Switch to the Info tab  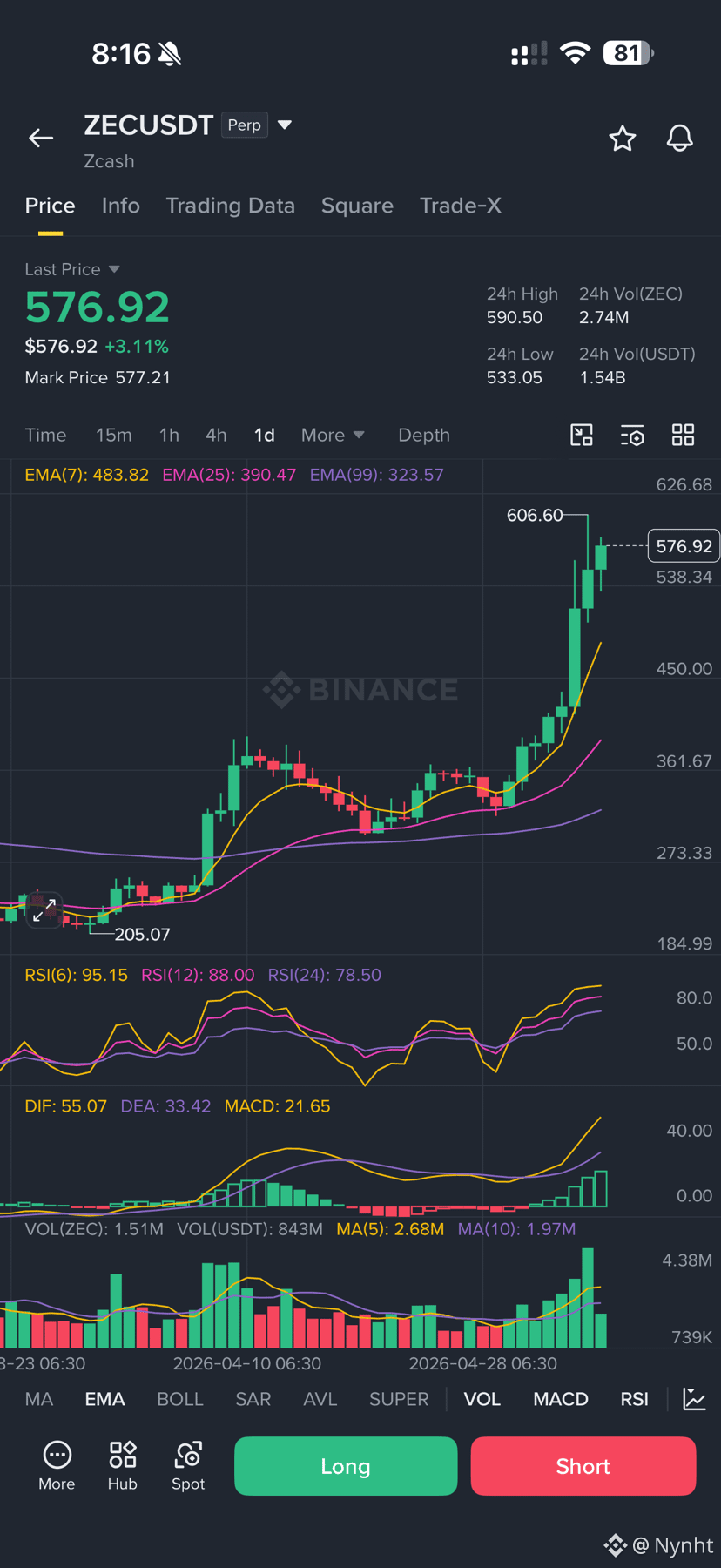tap(120, 206)
